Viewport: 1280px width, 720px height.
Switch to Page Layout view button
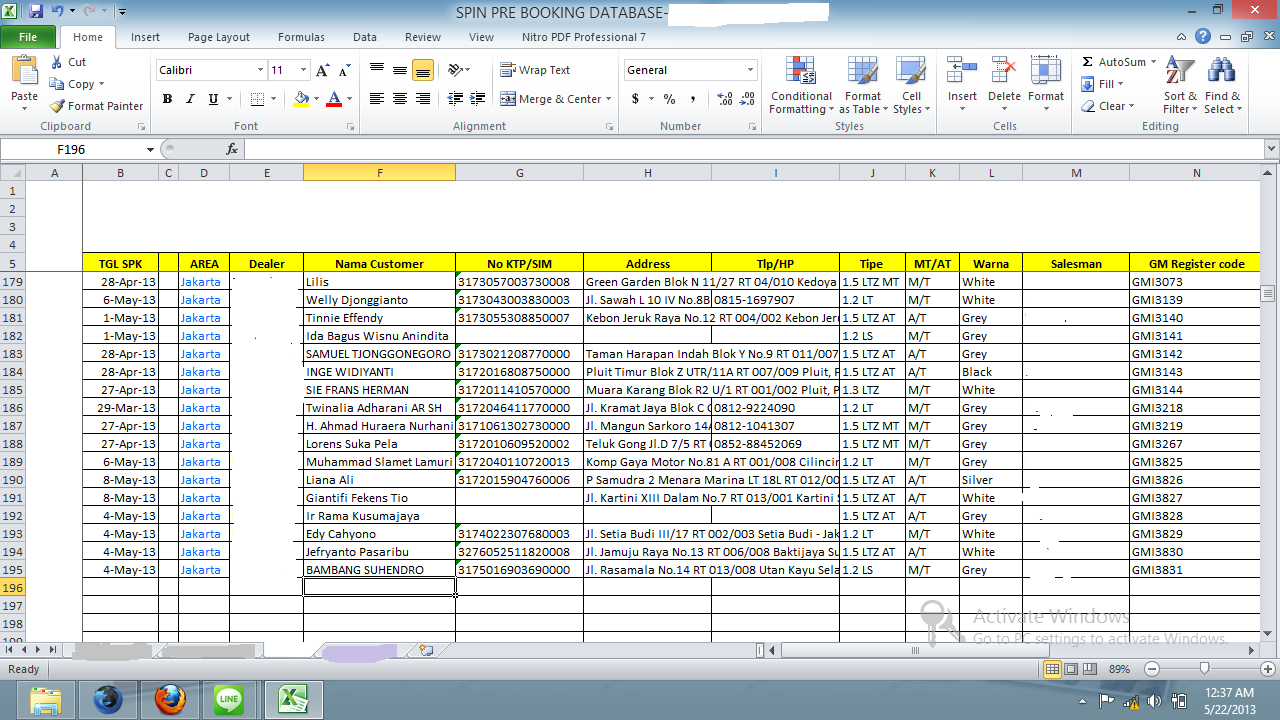(1071, 668)
